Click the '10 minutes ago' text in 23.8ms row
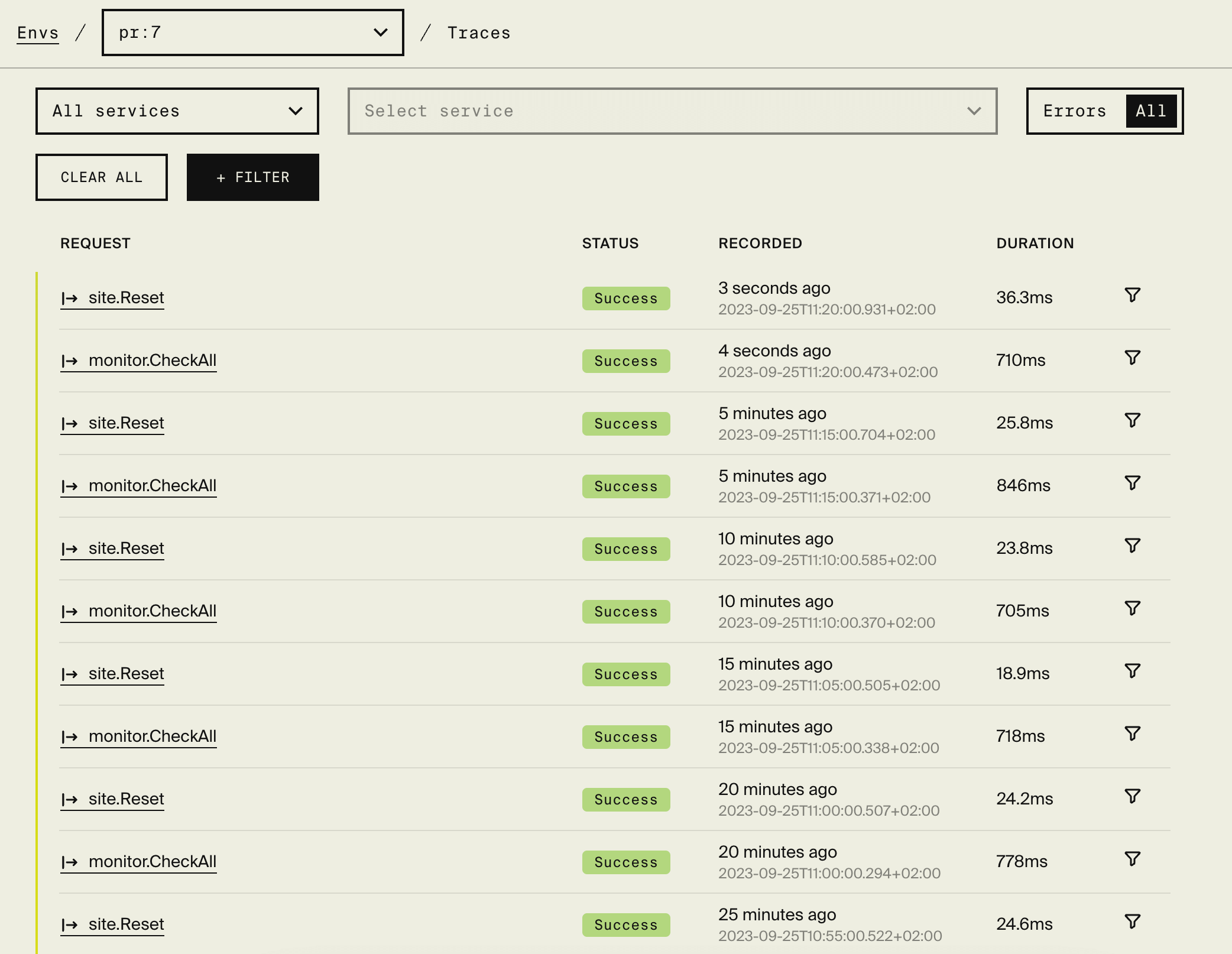Screen dimensions: 1232x954 (x=776, y=539)
